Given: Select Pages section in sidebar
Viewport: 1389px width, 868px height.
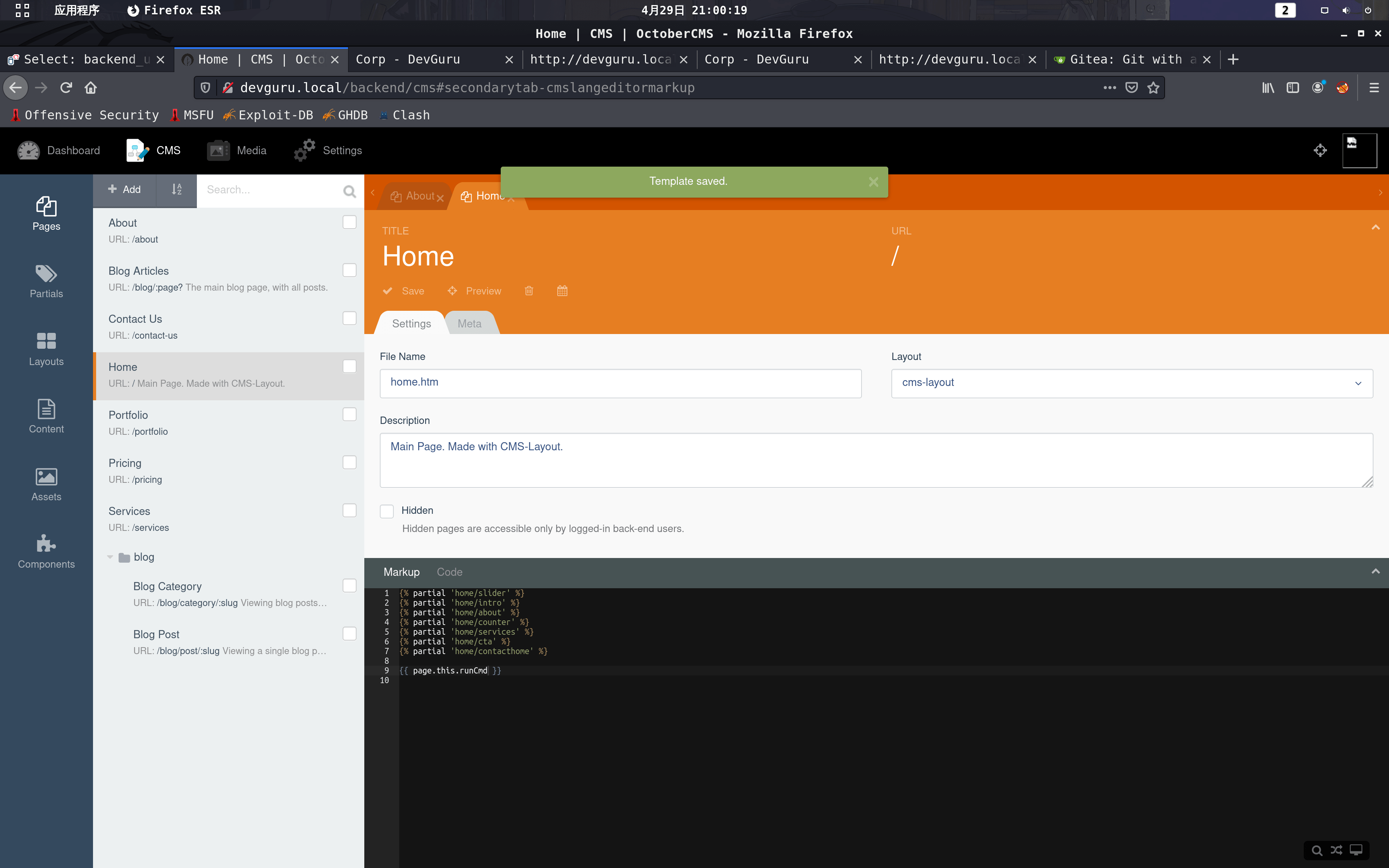Looking at the screenshot, I should (46, 214).
